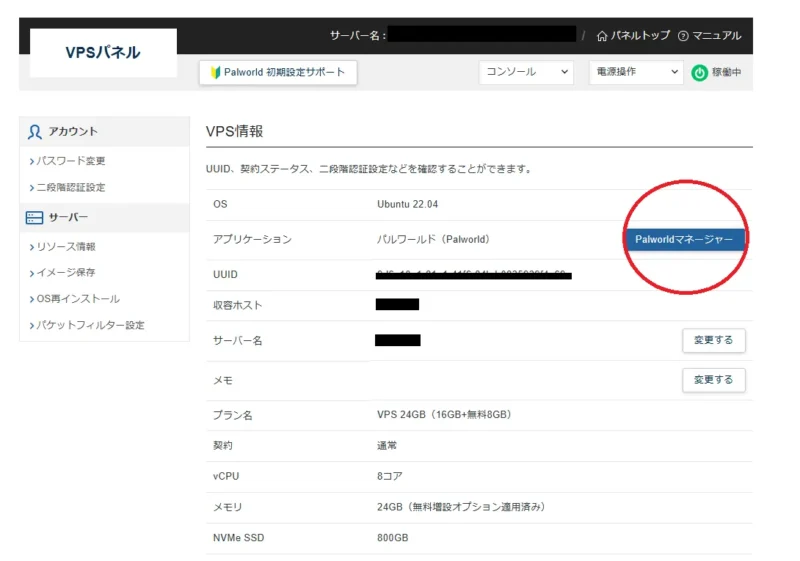Screen dimensions: 800x561
Task: Click the 24GB memory value
Action: [461, 507]
